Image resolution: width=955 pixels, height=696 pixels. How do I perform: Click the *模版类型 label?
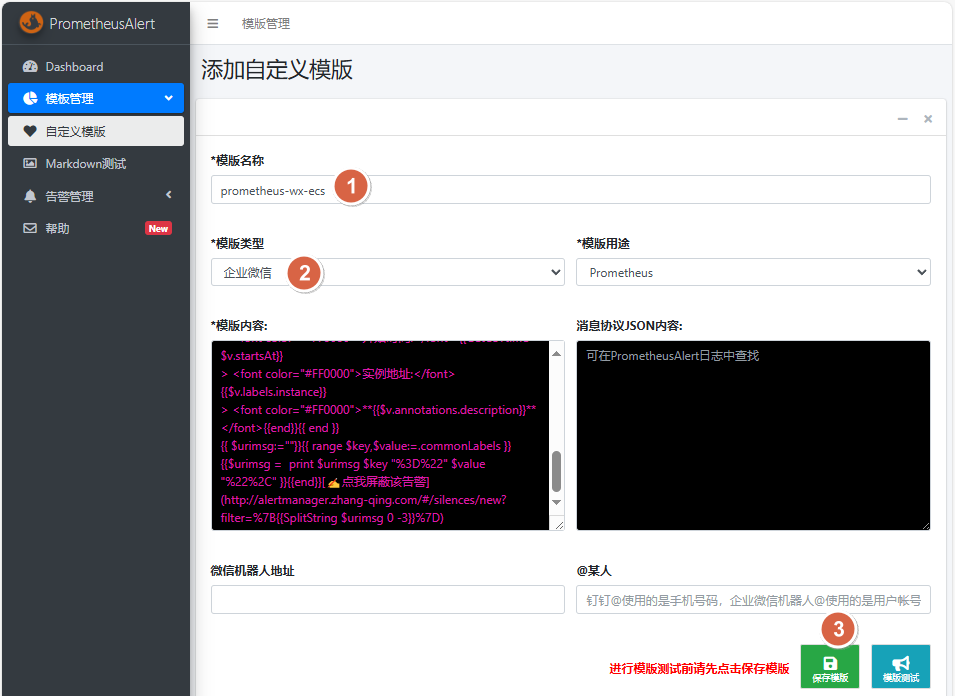pyautogui.click(x=238, y=244)
